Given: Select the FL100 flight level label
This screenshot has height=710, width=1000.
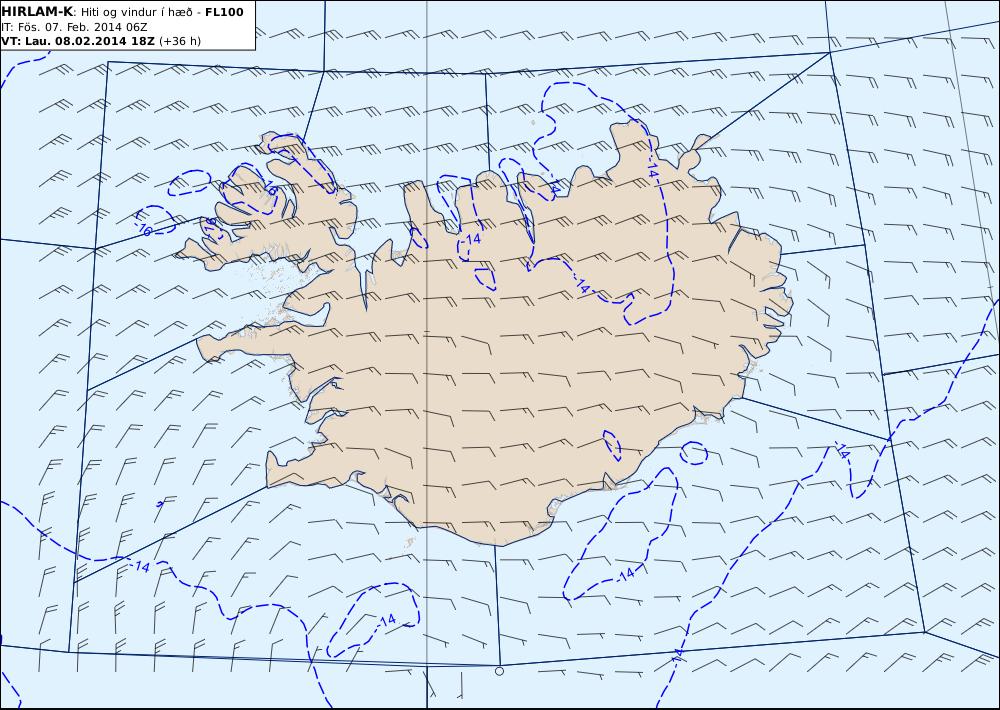Looking at the screenshot, I should pos(224,11).
